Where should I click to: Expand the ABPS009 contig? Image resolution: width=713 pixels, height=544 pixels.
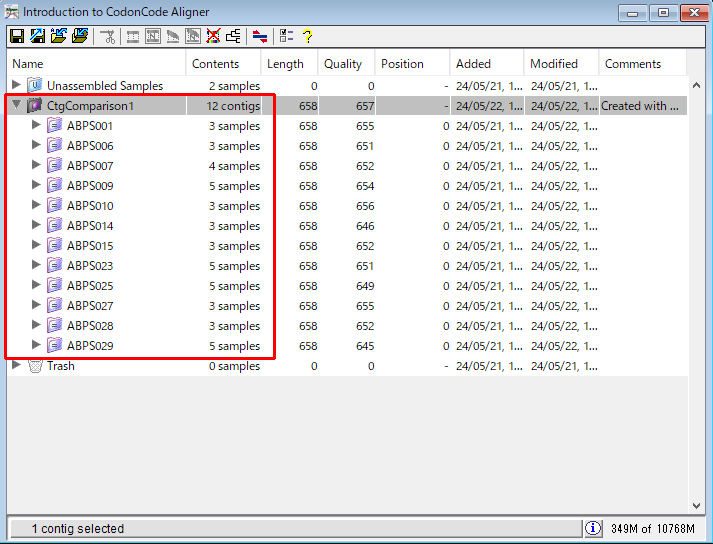37,185
